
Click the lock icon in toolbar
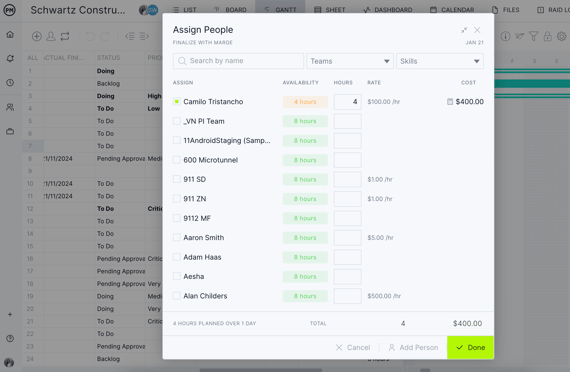coord(547,36)
